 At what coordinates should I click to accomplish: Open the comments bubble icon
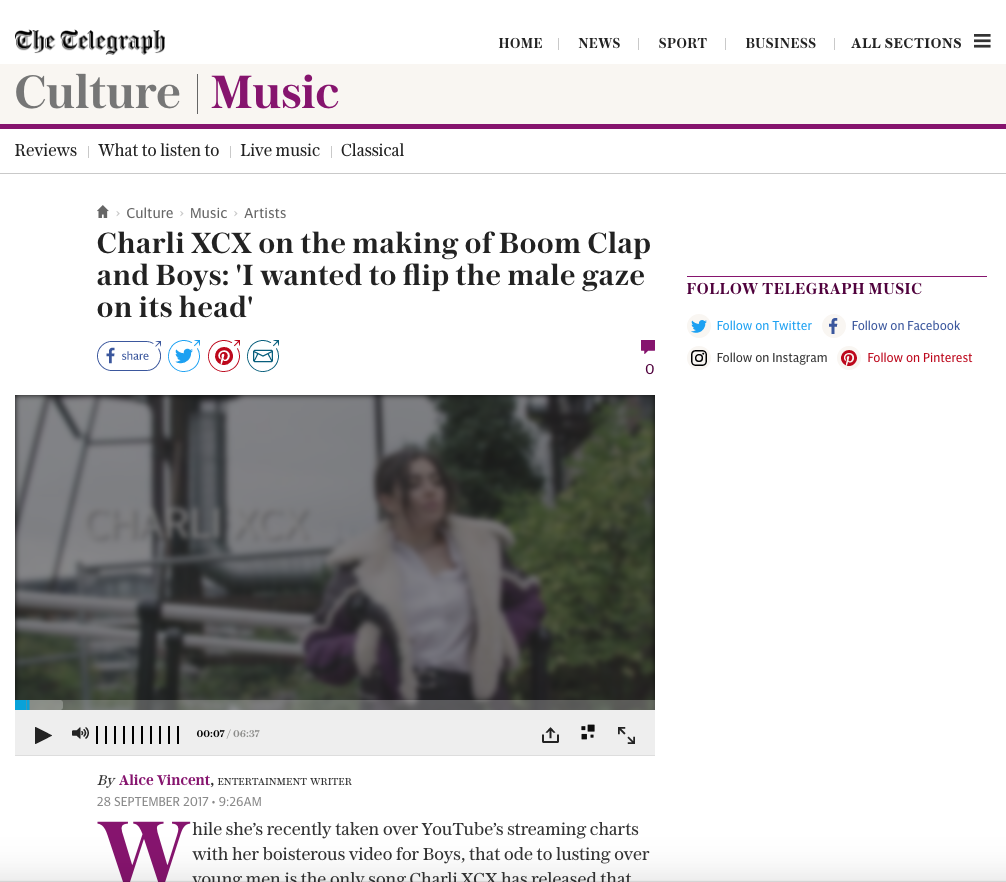(648, 346)
